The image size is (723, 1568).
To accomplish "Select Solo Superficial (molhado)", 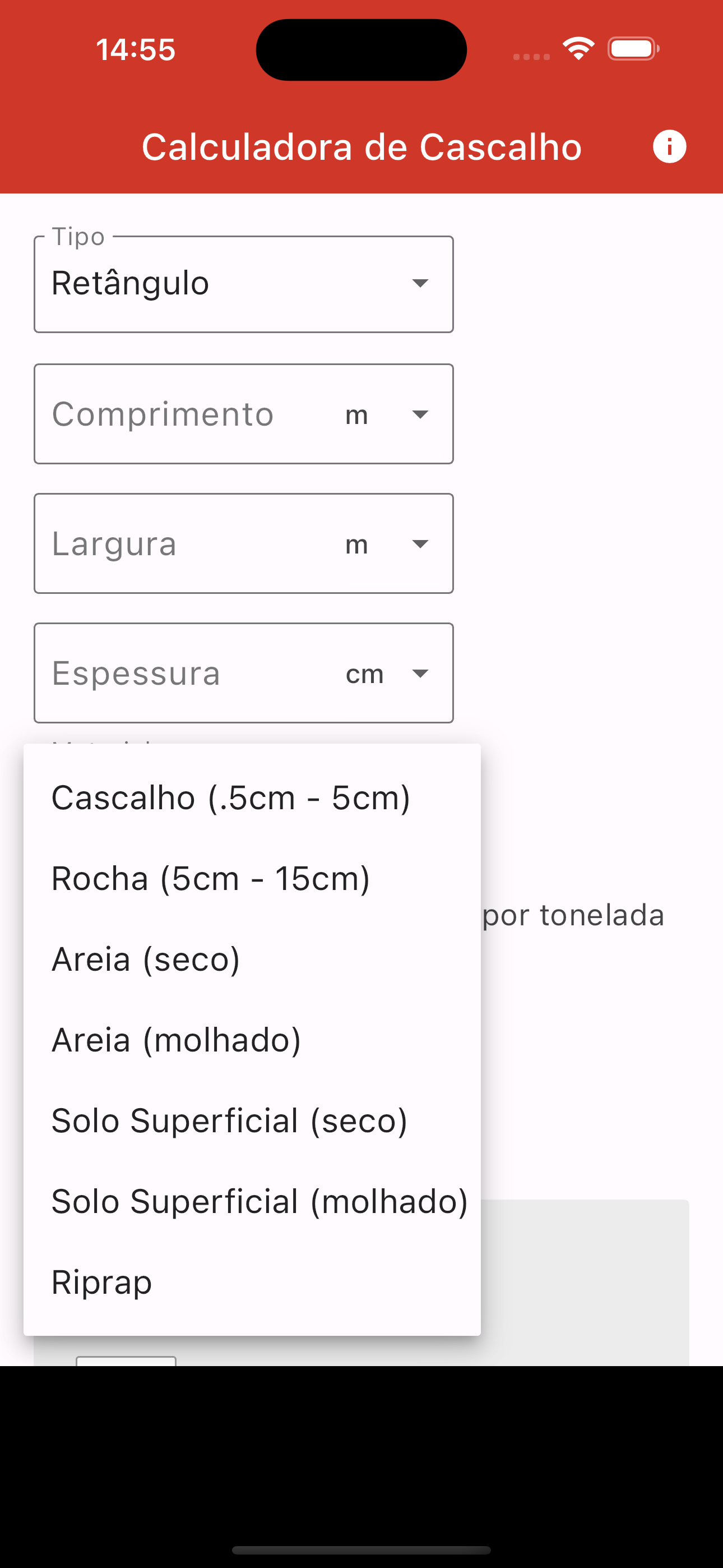I will click(252, 1201).
